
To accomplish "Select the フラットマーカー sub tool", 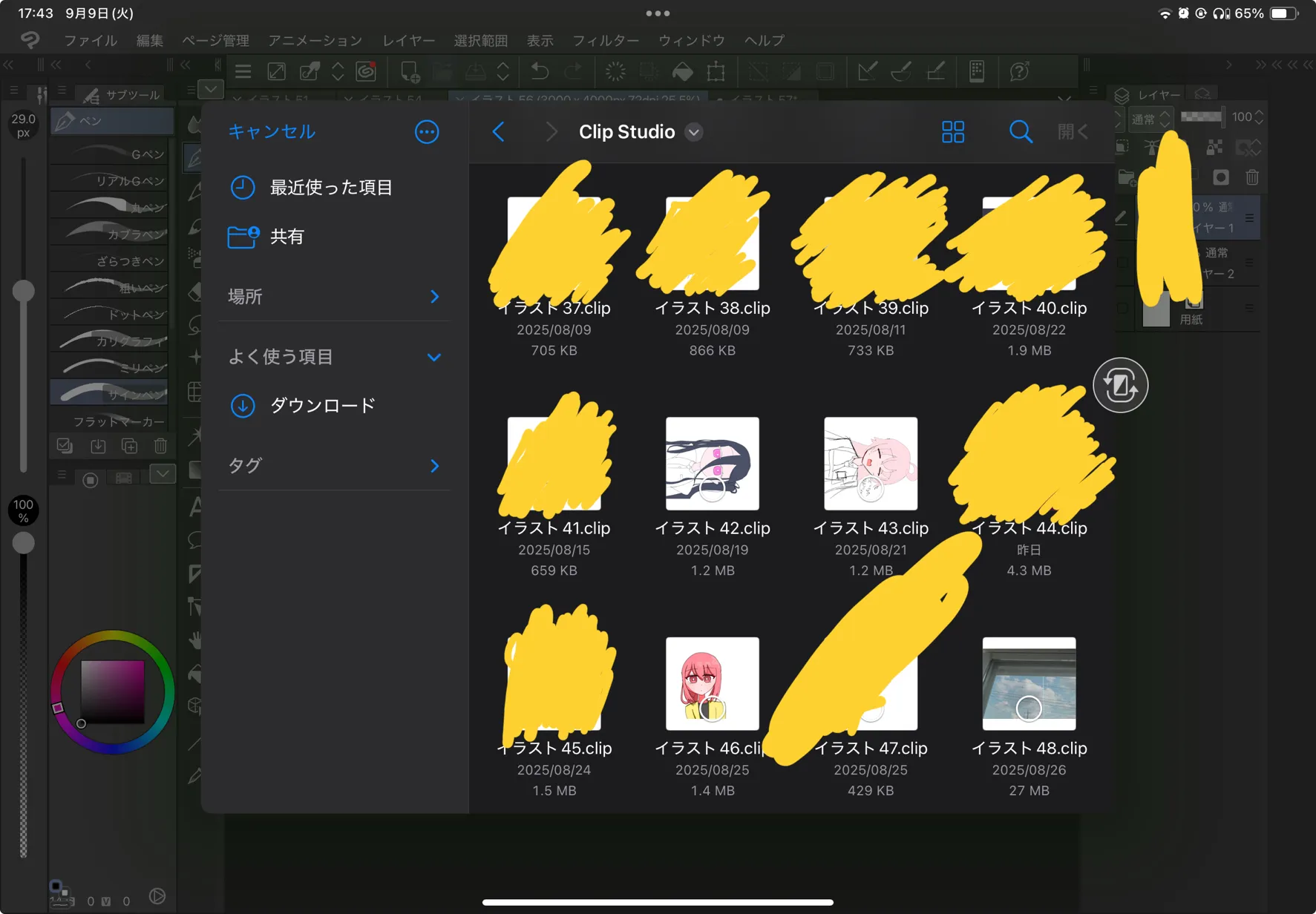I will [109, 421].
